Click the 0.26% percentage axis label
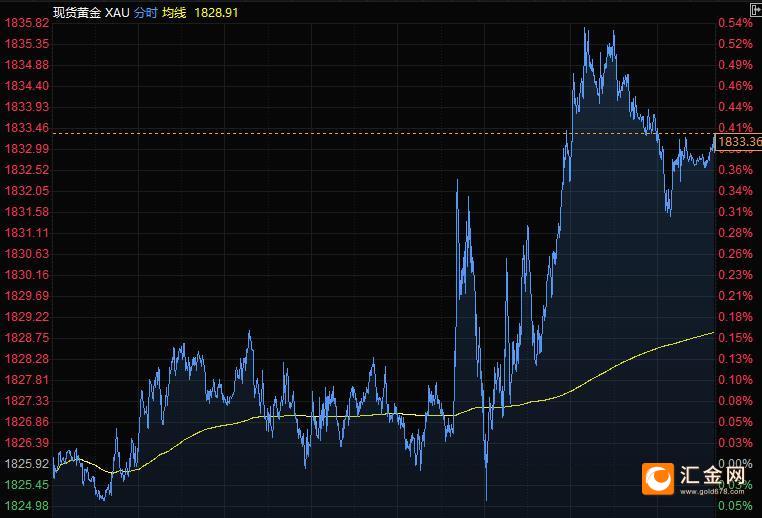This screenshot has height=518, width=762. pos(735,254)
